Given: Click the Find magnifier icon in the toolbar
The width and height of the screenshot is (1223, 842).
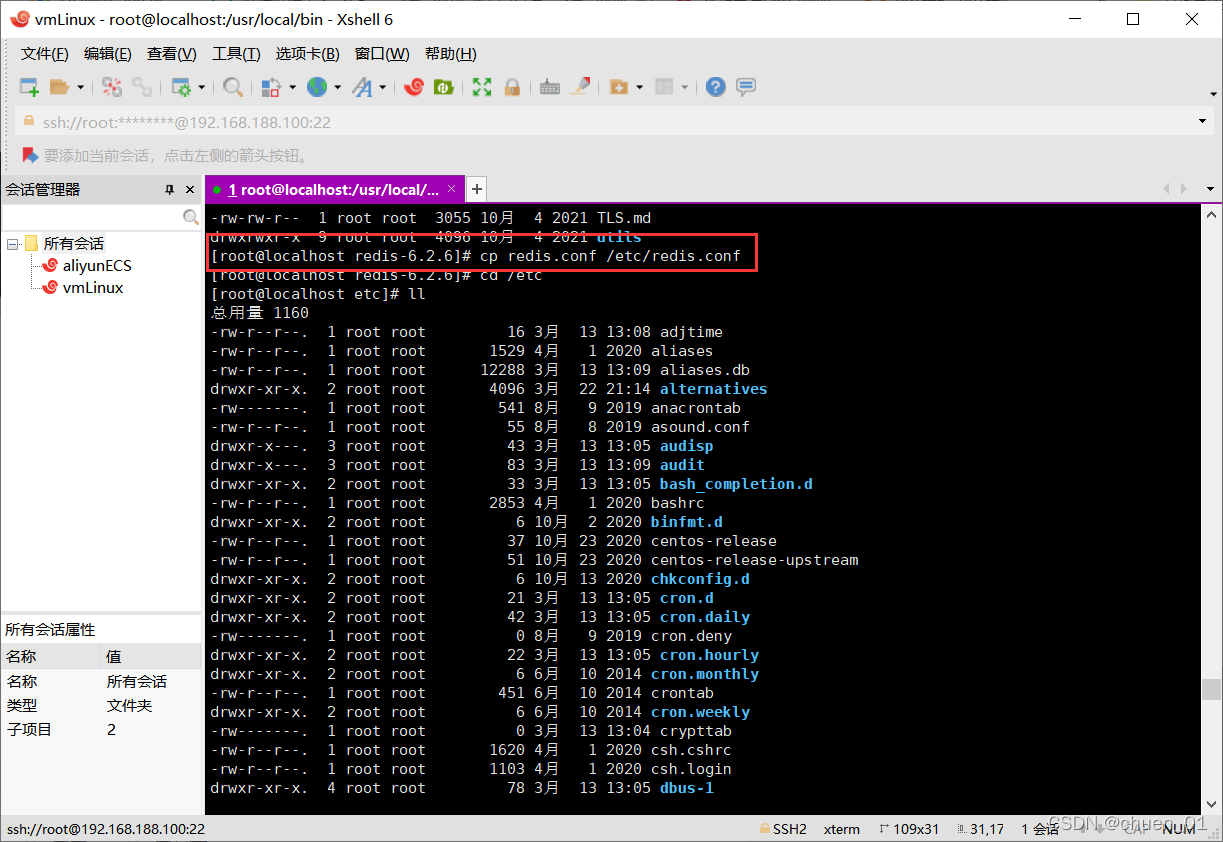Looking at the screenshot, I should pos(233,87).
